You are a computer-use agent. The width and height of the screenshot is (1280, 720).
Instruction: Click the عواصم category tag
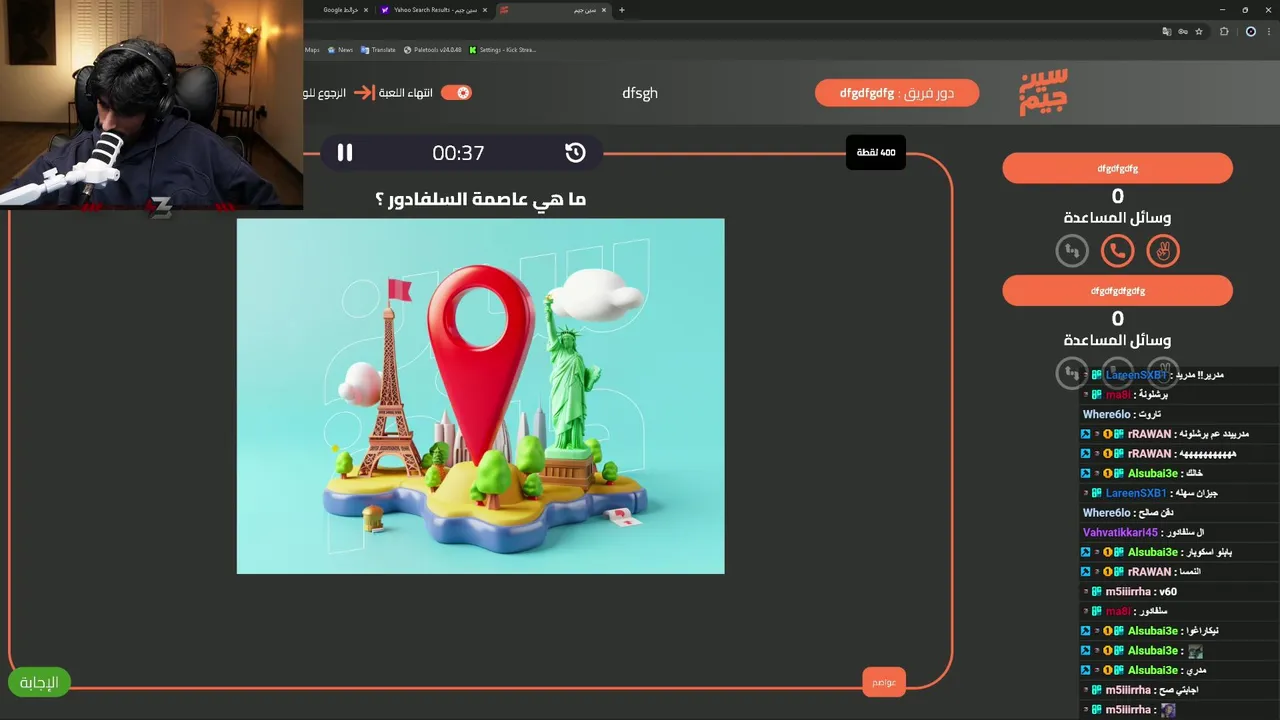pos(884,682)
